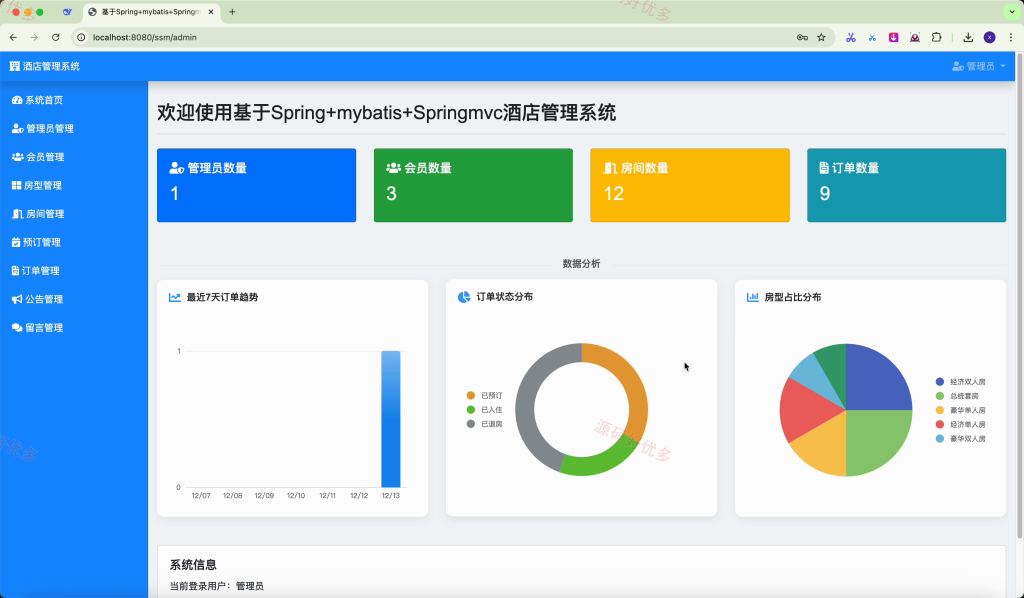The height and width of the screenshot is (598, 1024).
Task: Reload the page
Action: [x=56, y=37]
